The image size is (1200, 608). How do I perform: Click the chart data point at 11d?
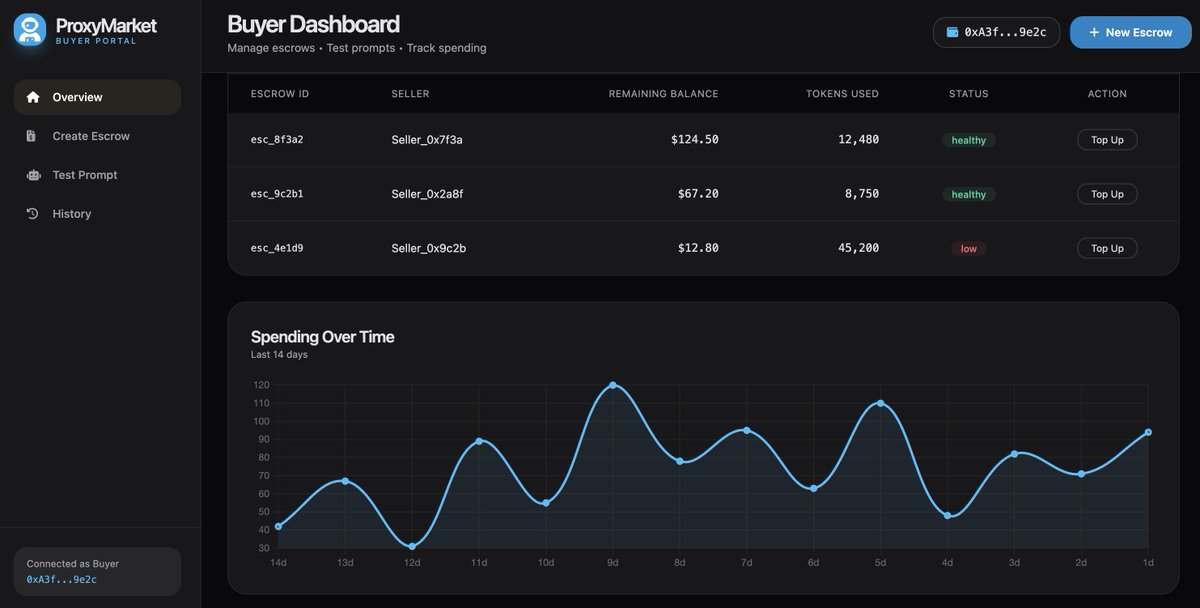click(479, 441)
